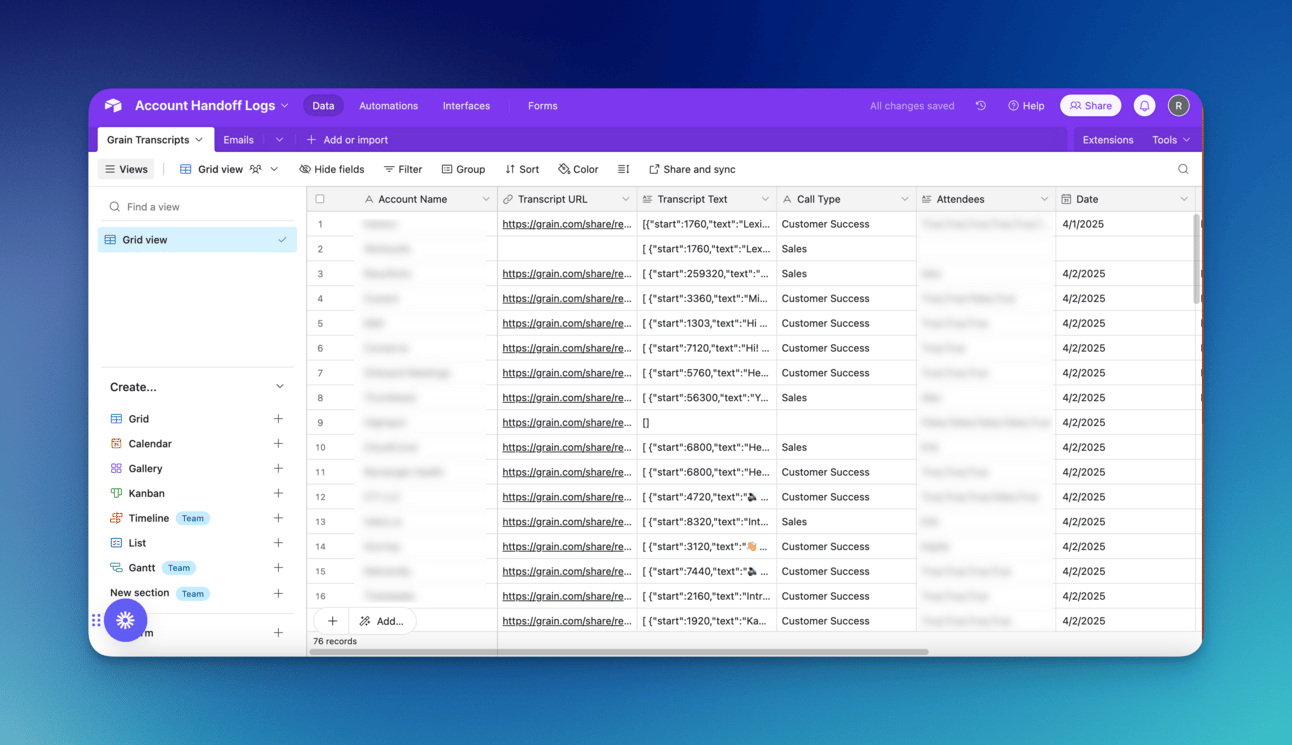Image resolution: width=1292 pixels, height=745 pixels.
Task: Click the Share button
Action: (1090, 105)
